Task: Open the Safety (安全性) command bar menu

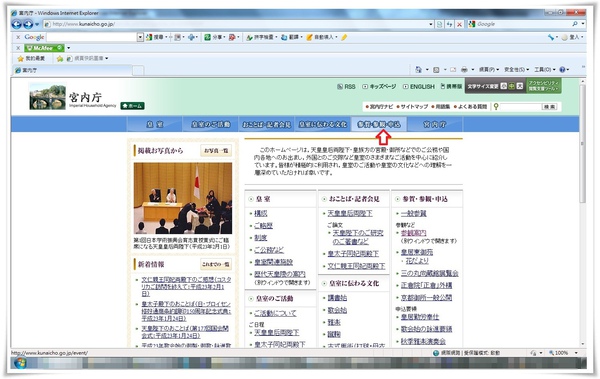Action: point(517,70)
